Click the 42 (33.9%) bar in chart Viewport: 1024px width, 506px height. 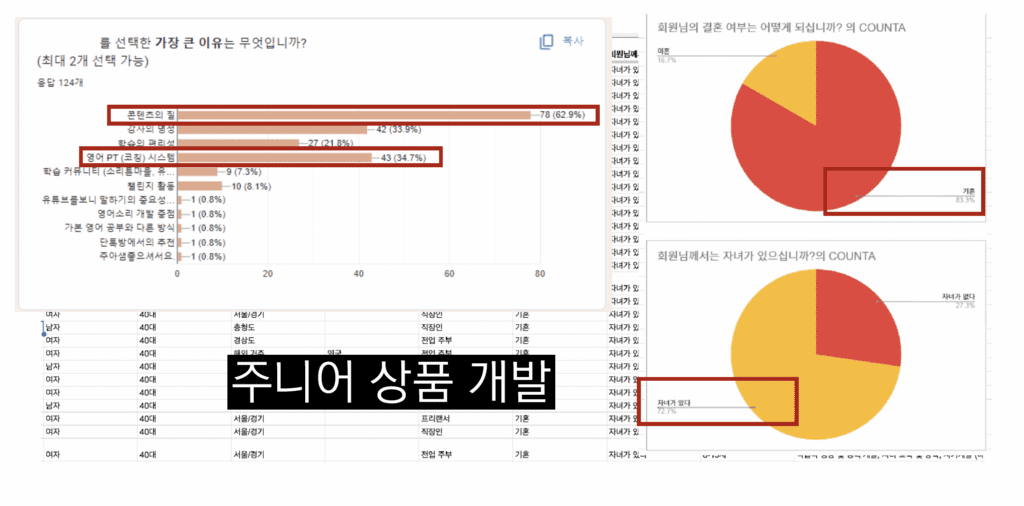[272, 129]
